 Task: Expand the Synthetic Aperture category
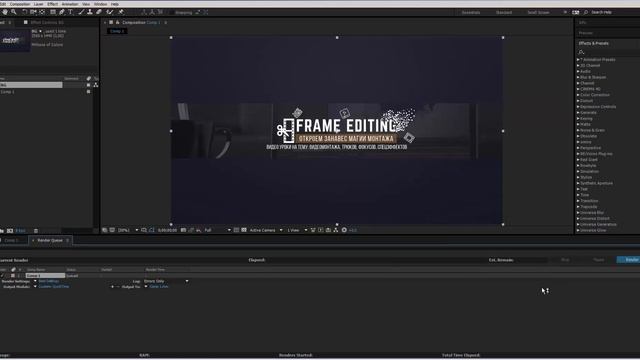[x=578, y=183]
